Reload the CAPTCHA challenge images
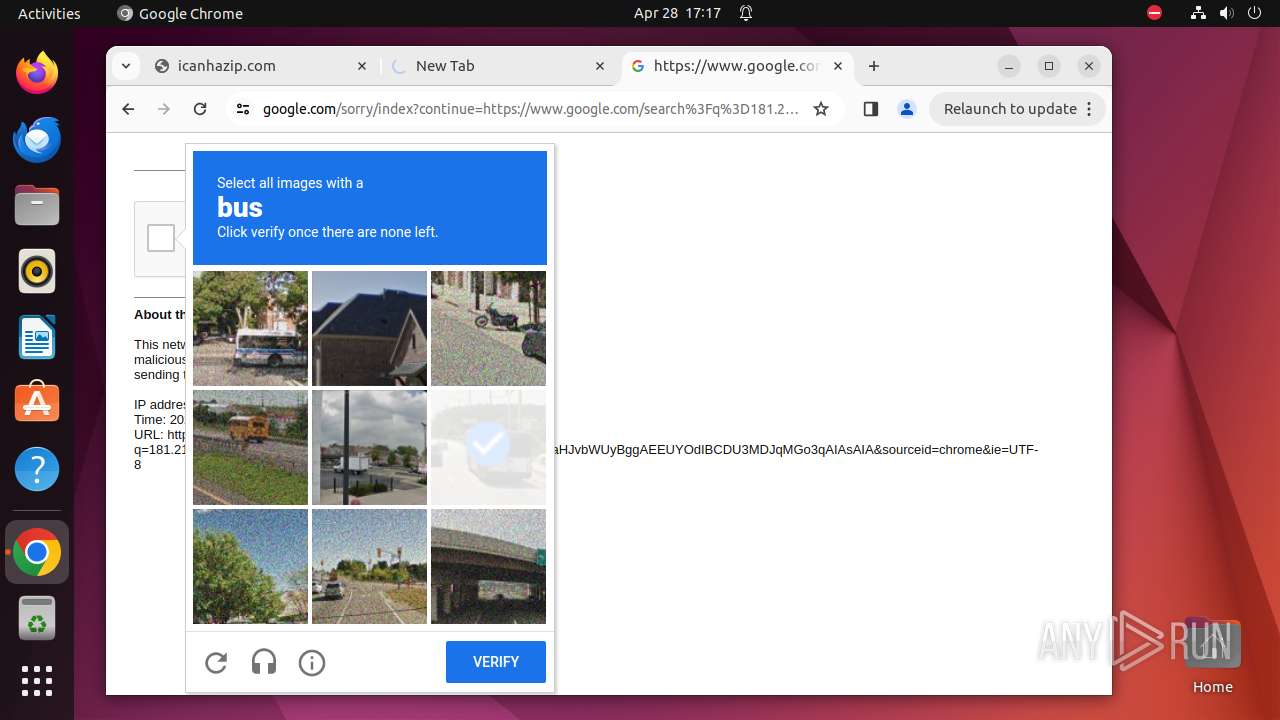 point(216,662)
